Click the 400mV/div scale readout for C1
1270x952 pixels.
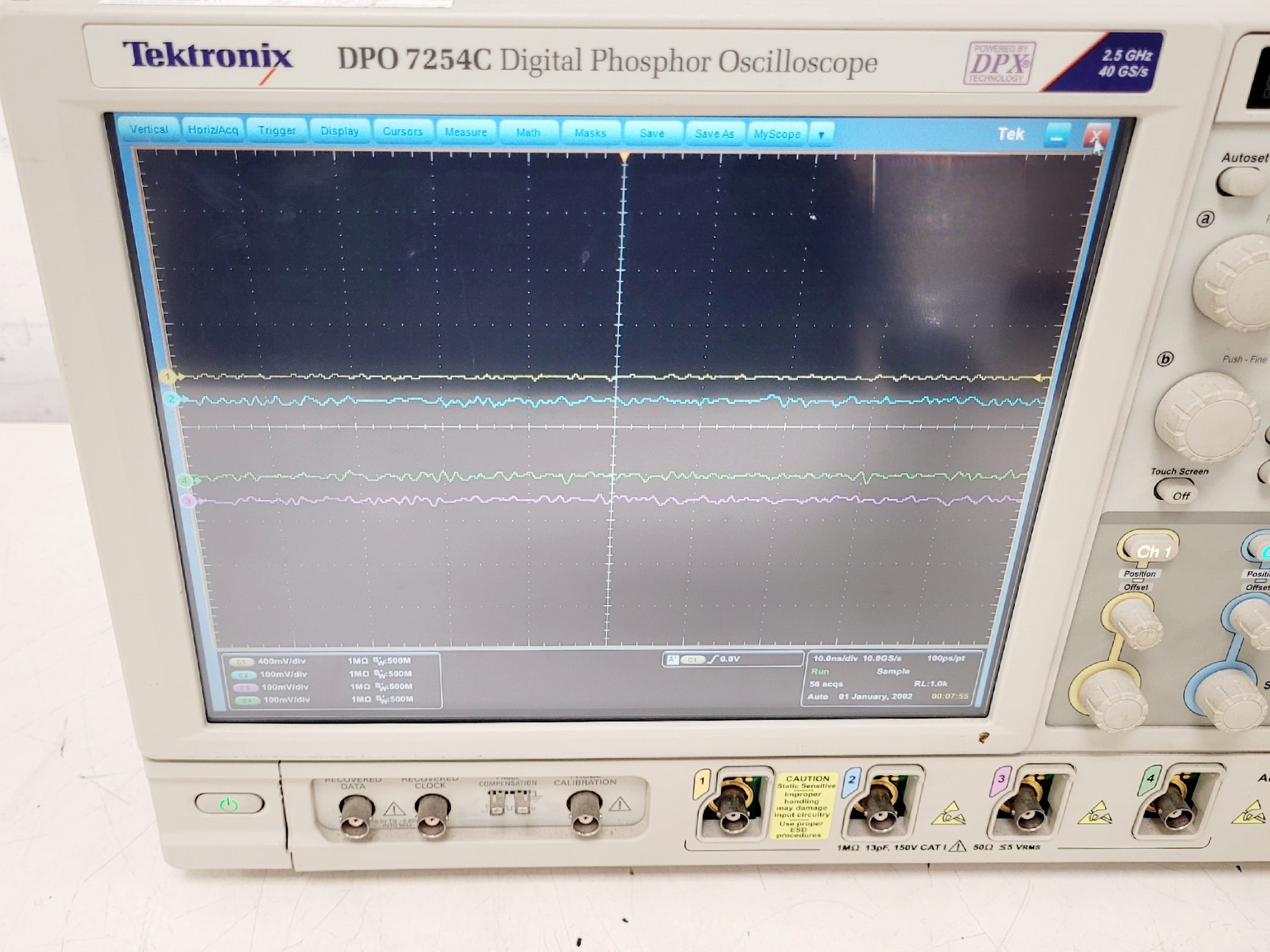point(281,661)
